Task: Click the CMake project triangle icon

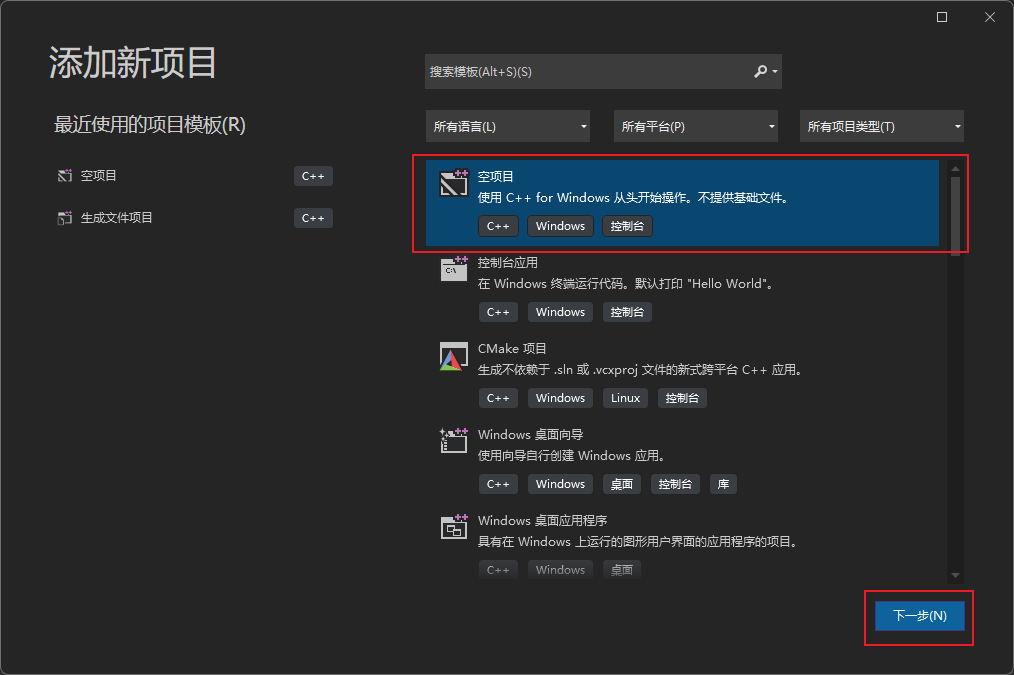Action: coord(454,356)
